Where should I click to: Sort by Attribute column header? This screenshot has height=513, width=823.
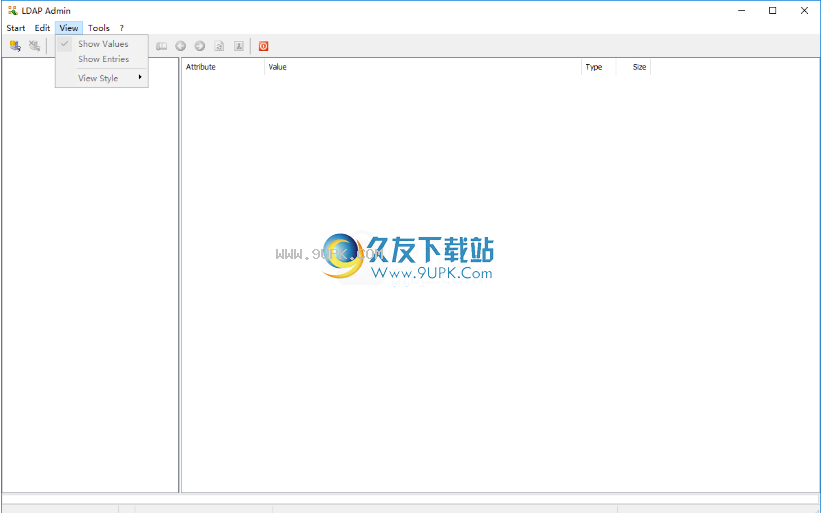click(x=223, y=67)
